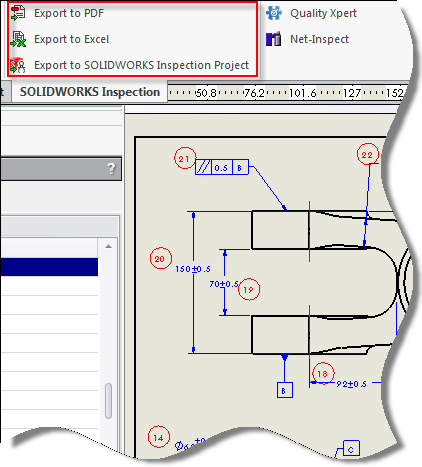Select the datum C feature symbol
This screenshot has height=467, width=422.
point(351,448)
